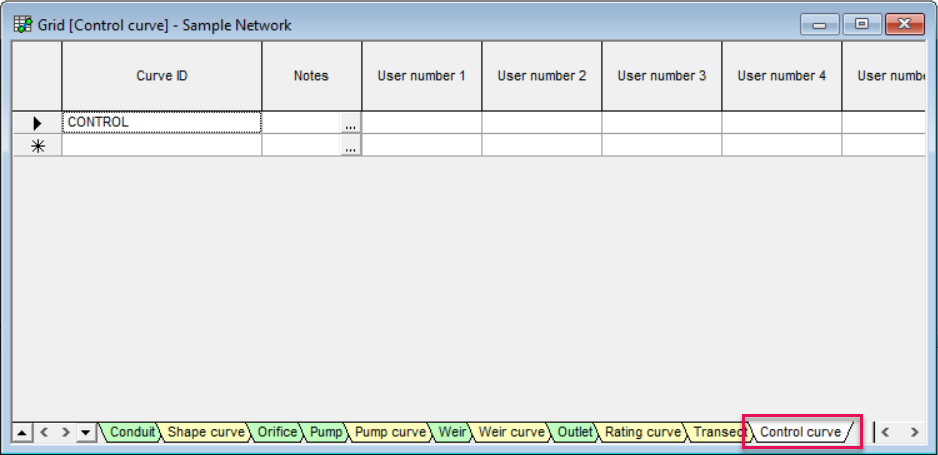Select the CONTROL row via its arrow header
The height and width of the screenshot is (455, 938).
37,123
